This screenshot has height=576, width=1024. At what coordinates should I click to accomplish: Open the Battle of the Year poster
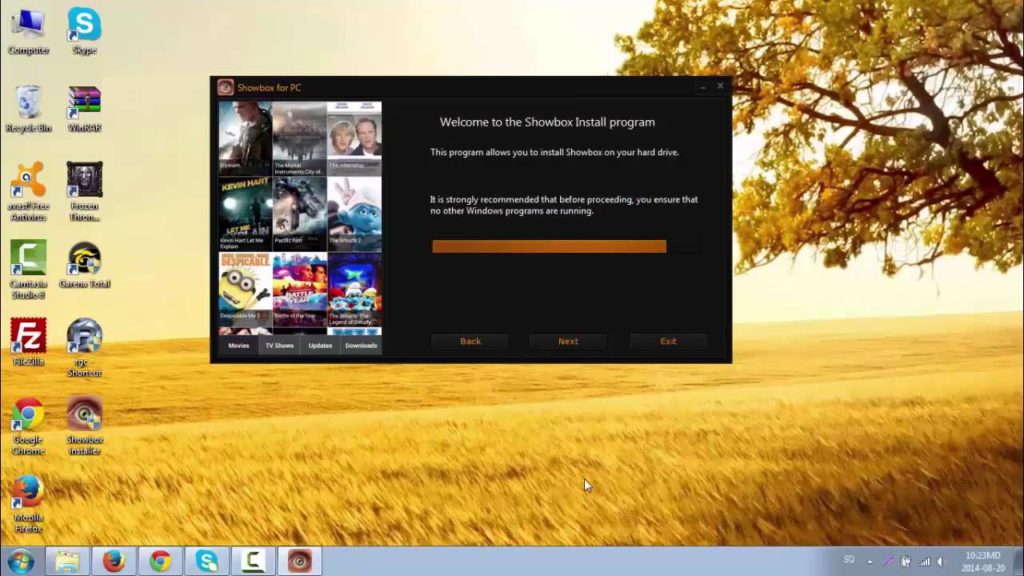[x=300, y=289]
